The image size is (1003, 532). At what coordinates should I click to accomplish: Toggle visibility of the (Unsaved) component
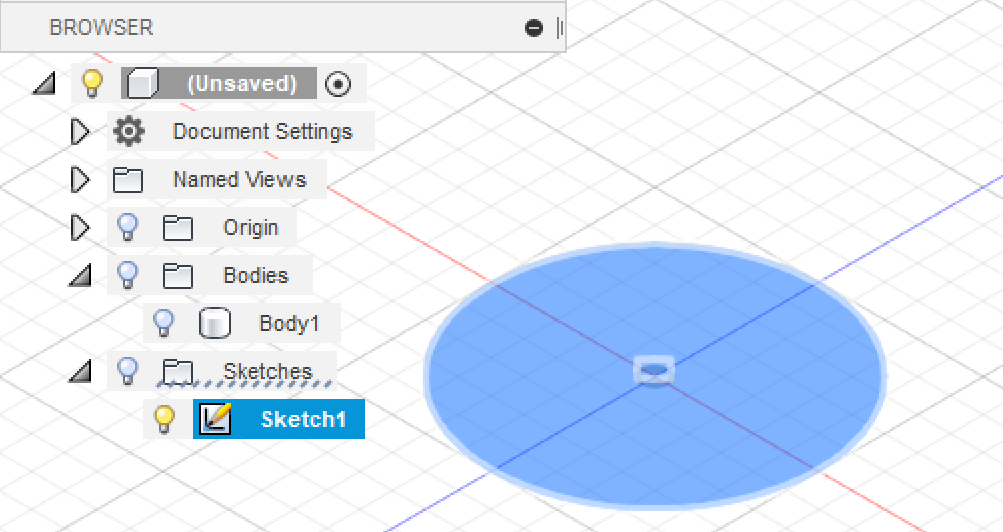[x=92, y=83]
